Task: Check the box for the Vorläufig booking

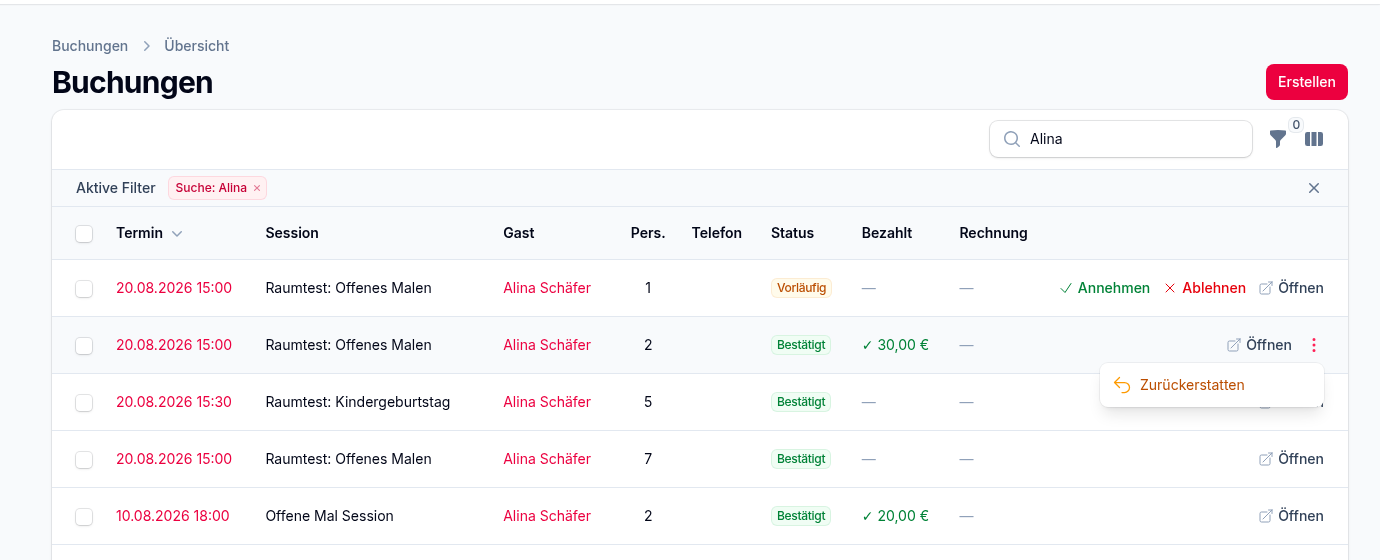Action: pyautogui.click(x=84, y=288)
